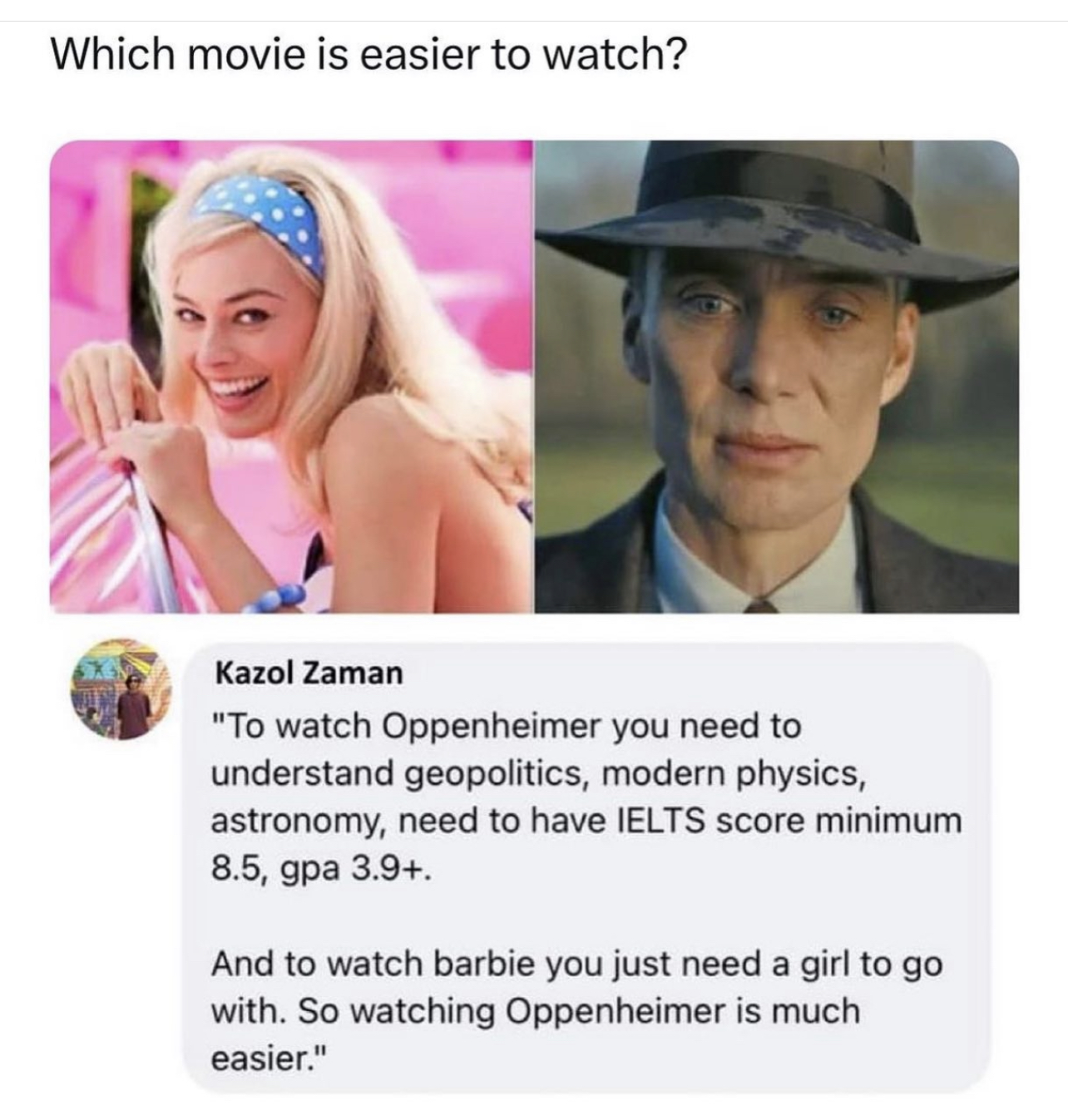Click the first comment paragraph about Oppenheimer
This screenshot has height=1120, width=1068.
point(586,797)
